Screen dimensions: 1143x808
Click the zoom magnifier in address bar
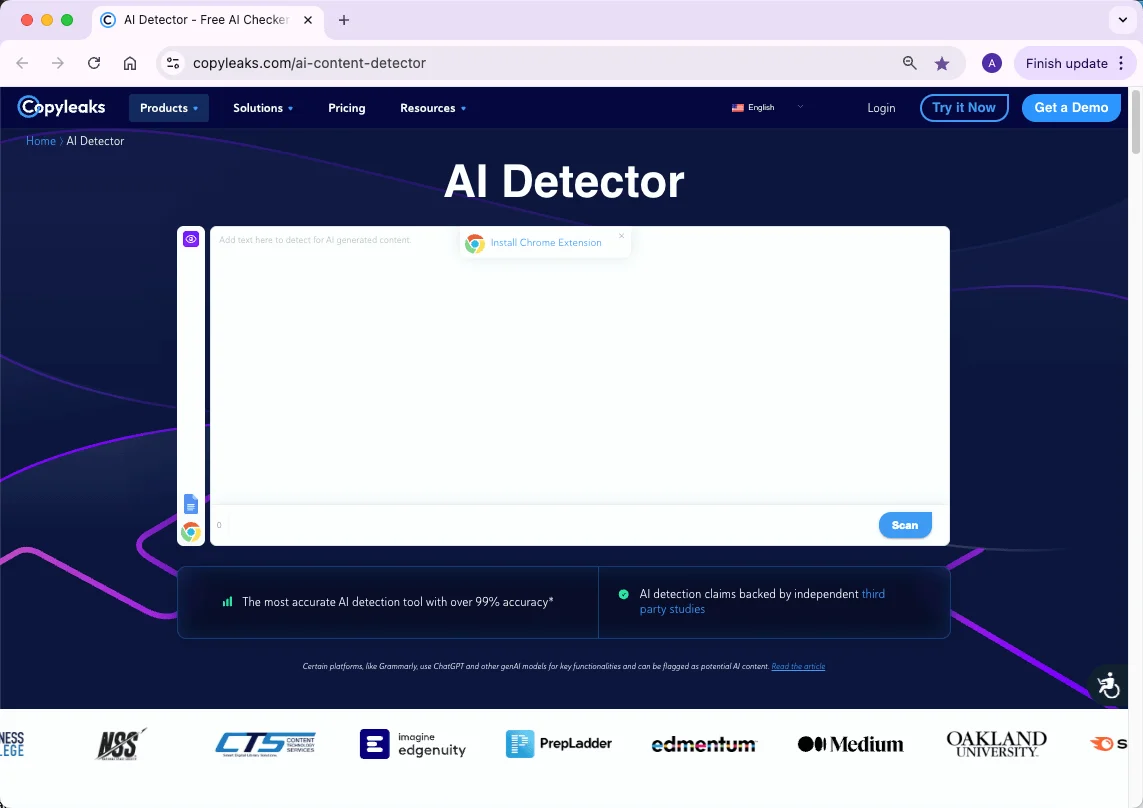(909, 63)
